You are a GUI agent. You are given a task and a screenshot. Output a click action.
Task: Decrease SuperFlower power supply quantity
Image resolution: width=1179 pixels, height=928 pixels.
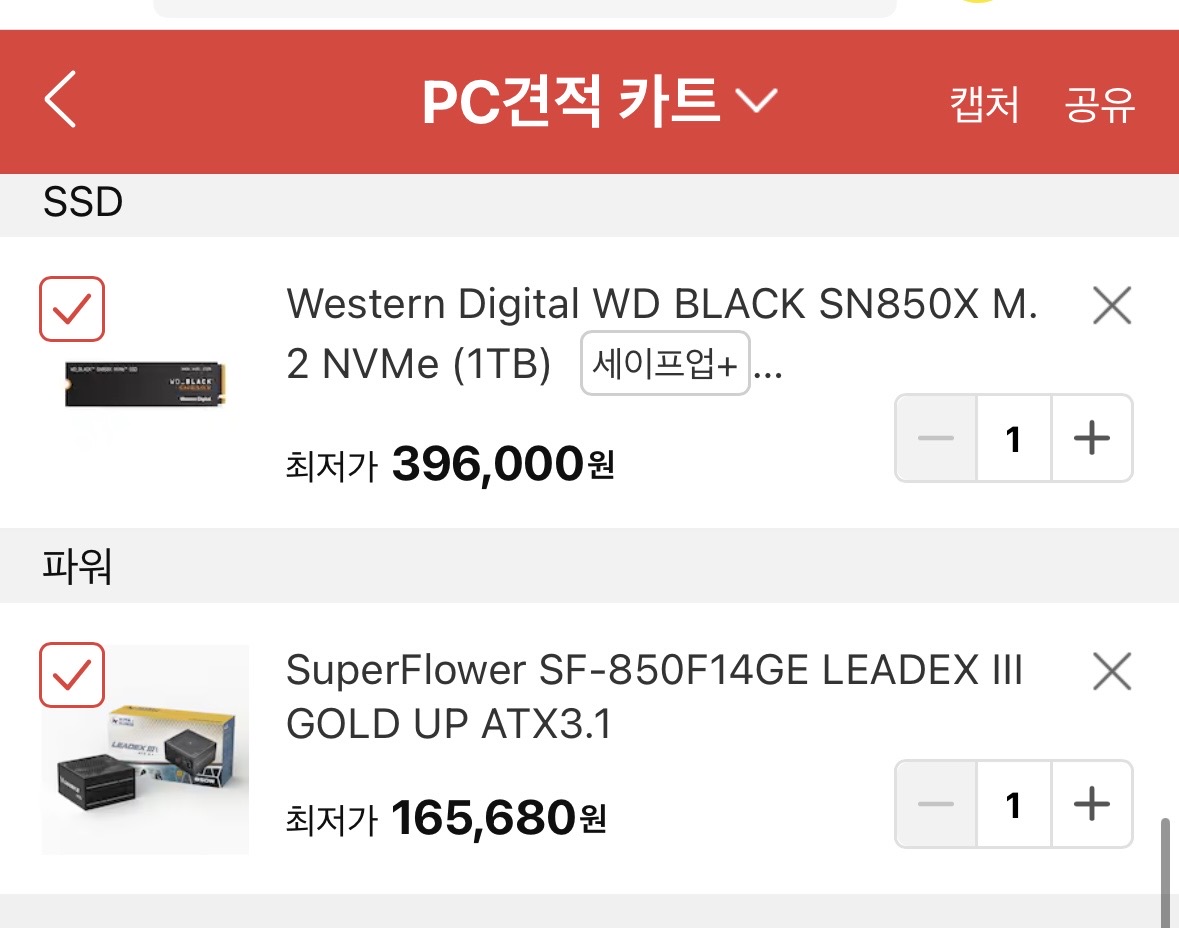(936, 805)
